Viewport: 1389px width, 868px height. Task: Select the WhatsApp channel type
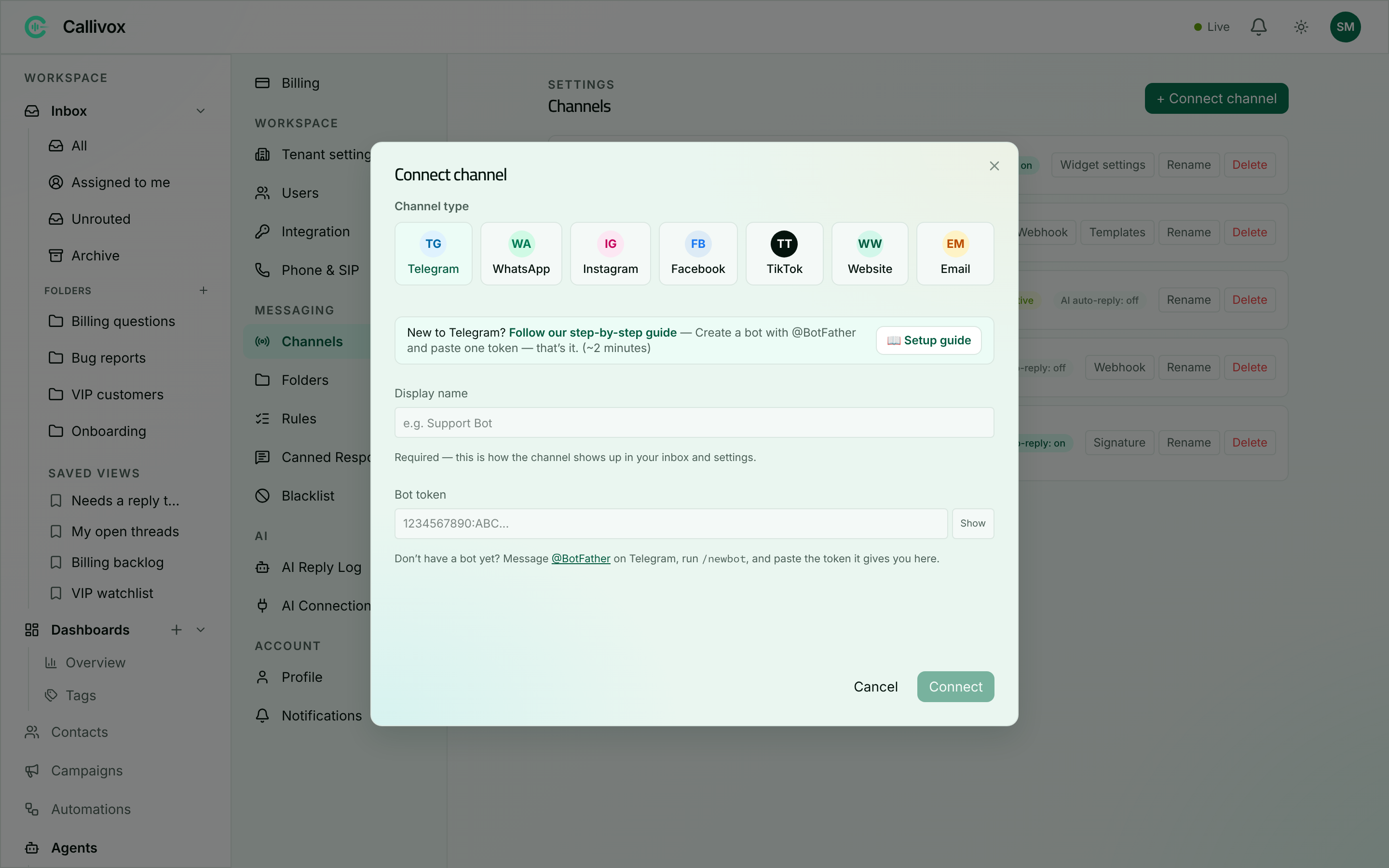[521, 254]
